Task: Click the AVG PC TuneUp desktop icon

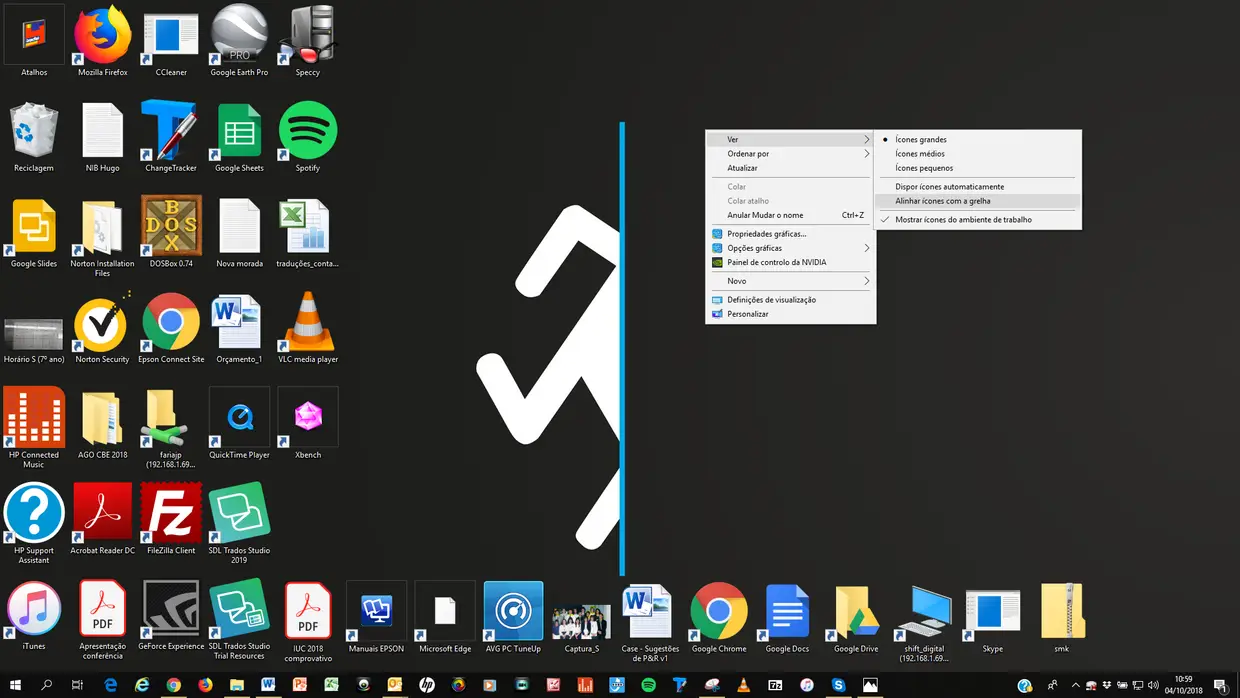Action: pos(513,617)
